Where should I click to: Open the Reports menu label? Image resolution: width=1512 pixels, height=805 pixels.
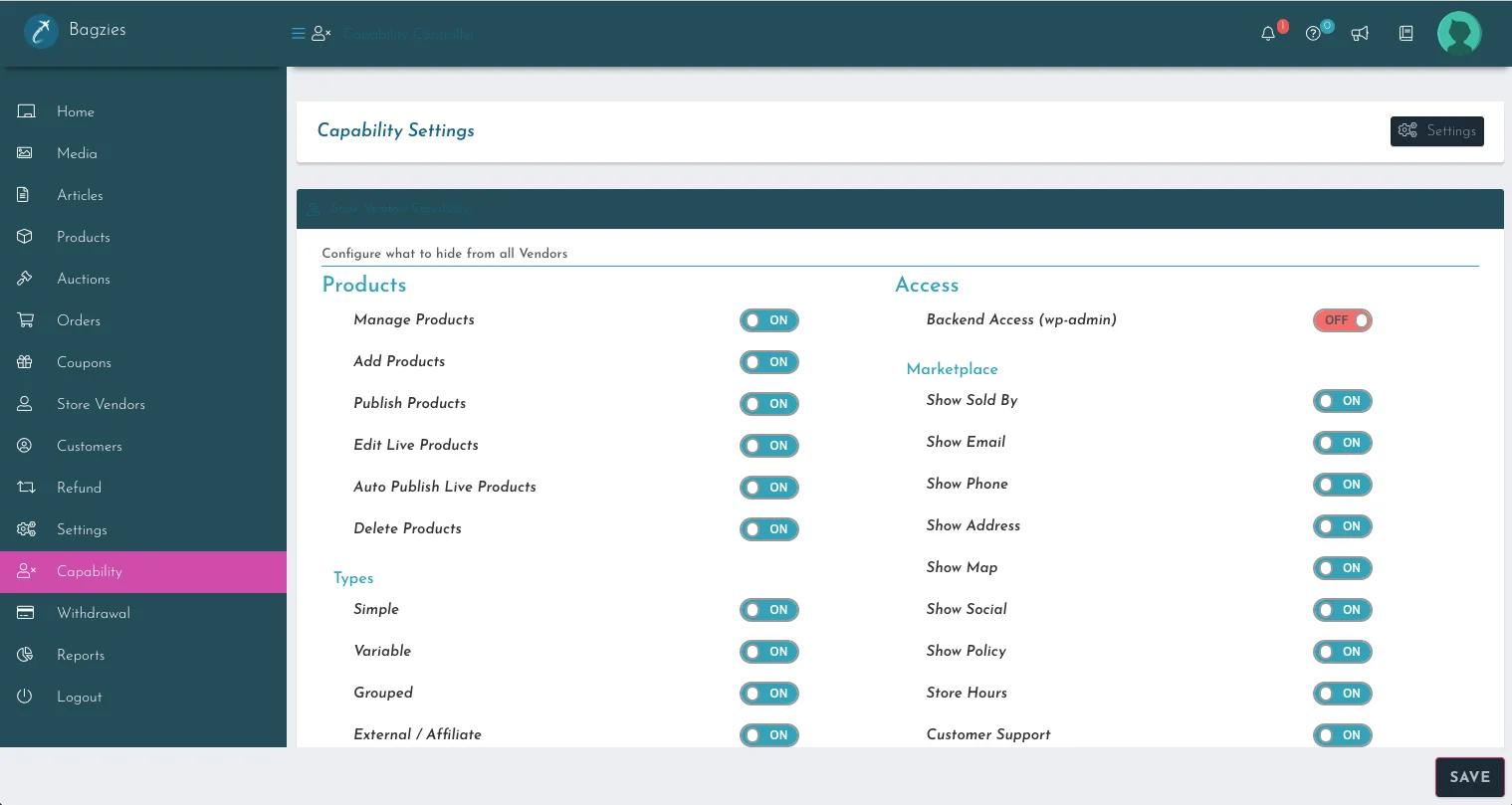[x=81, y=655]
